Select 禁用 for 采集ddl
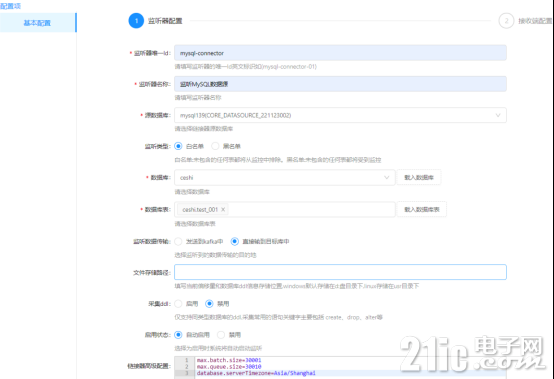 [209, 304]
